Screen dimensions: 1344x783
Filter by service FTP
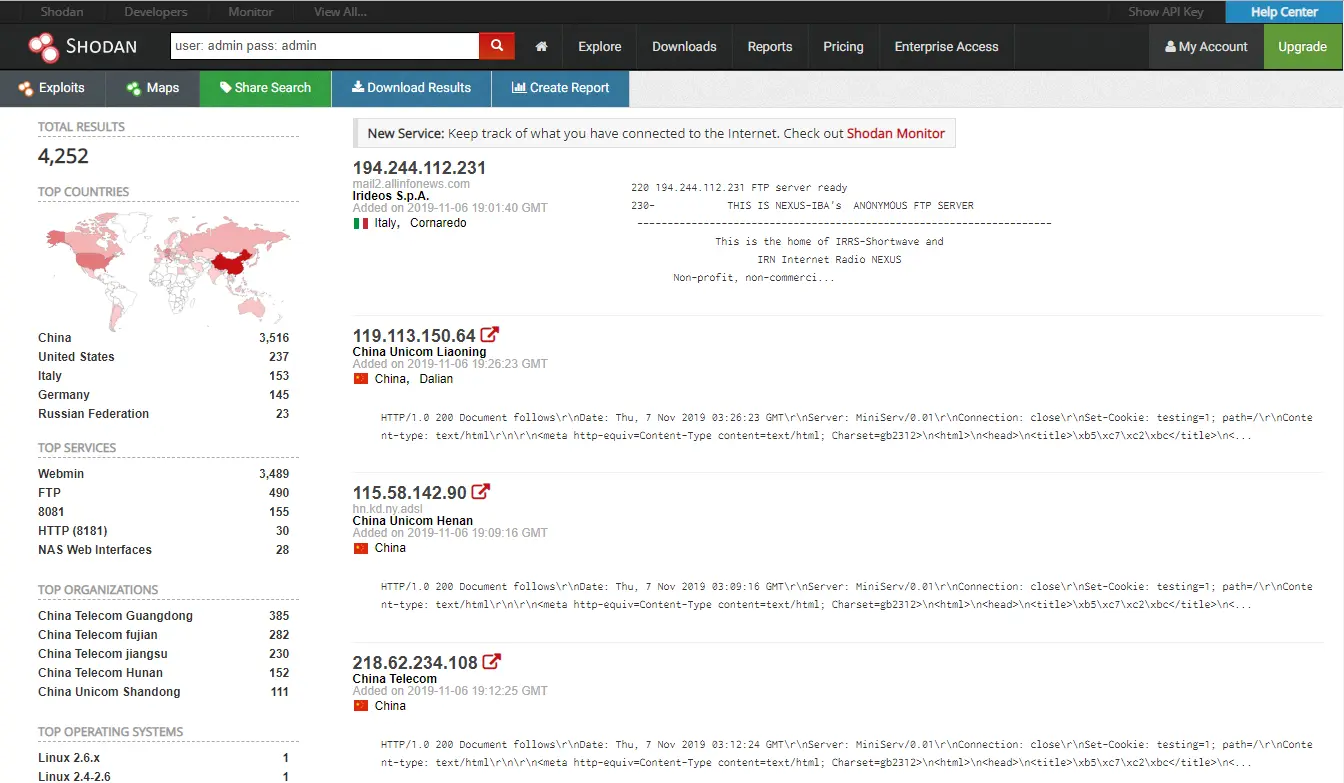point(49,493)
